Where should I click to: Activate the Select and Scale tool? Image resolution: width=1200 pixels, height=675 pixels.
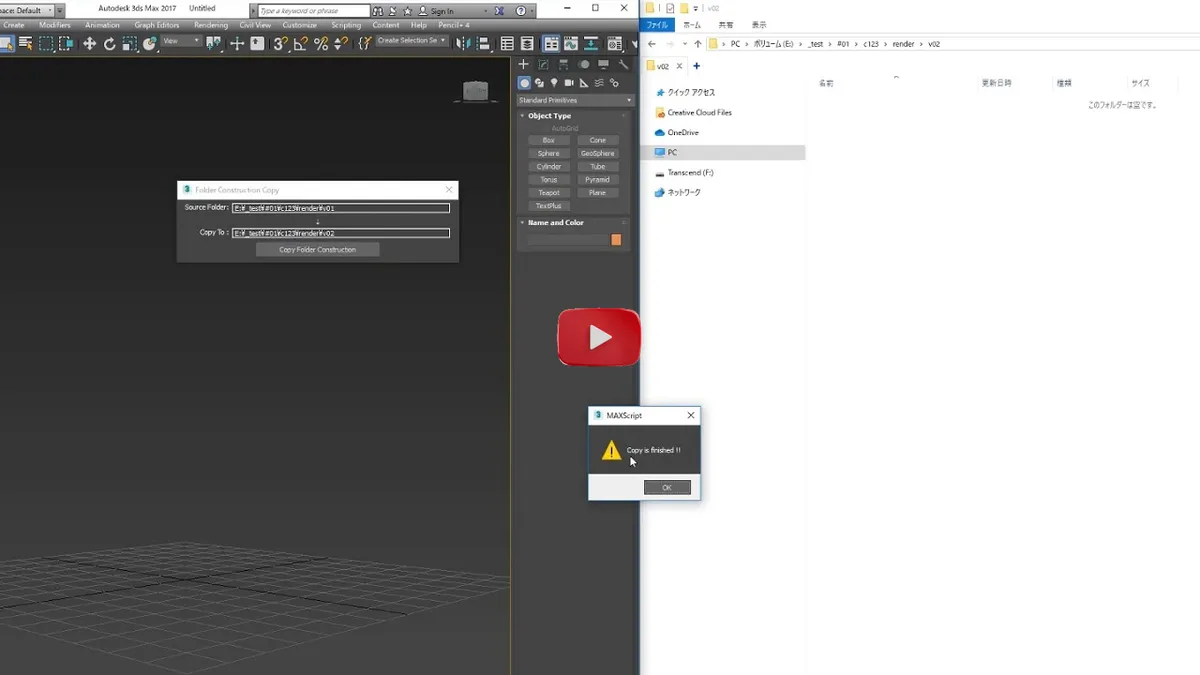tap(129, 43)
